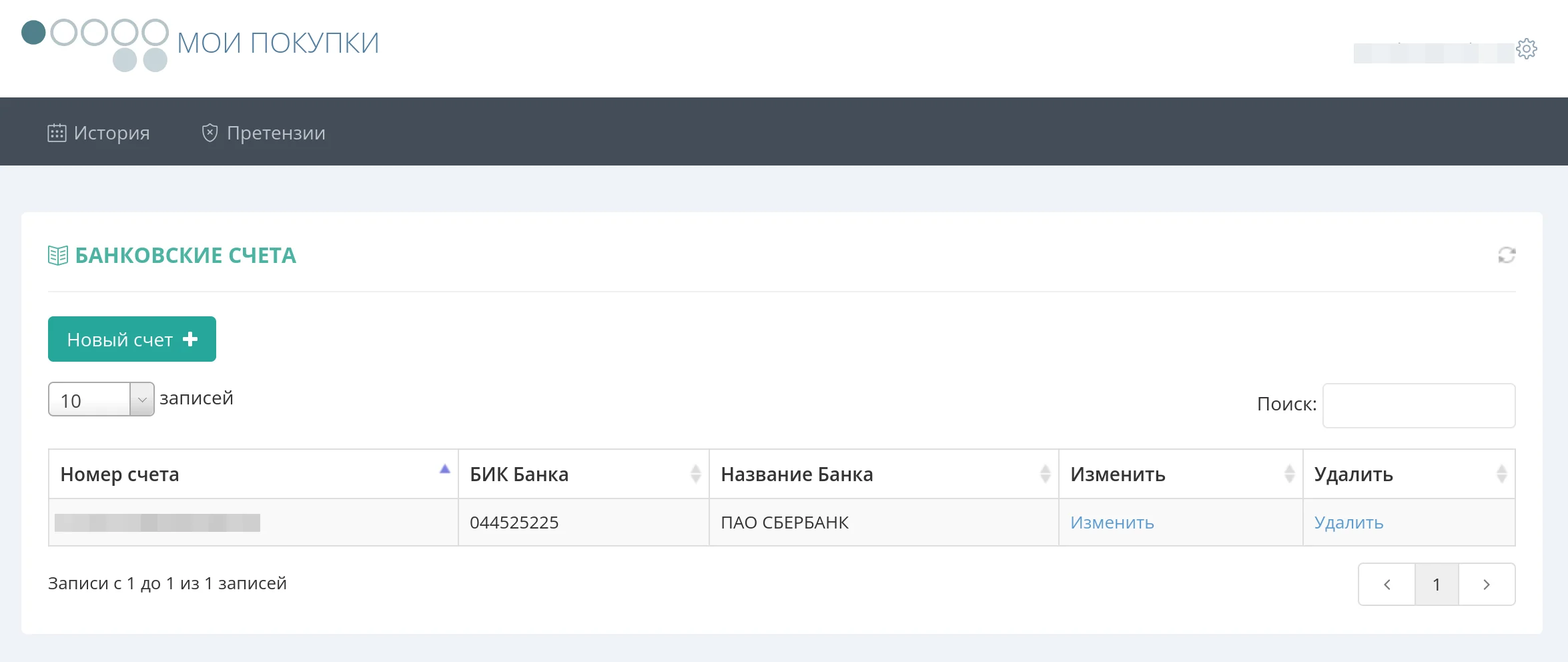Sort by БИК Банка column
This screenshot has width=1568, height=662.
tap(695, 474)
